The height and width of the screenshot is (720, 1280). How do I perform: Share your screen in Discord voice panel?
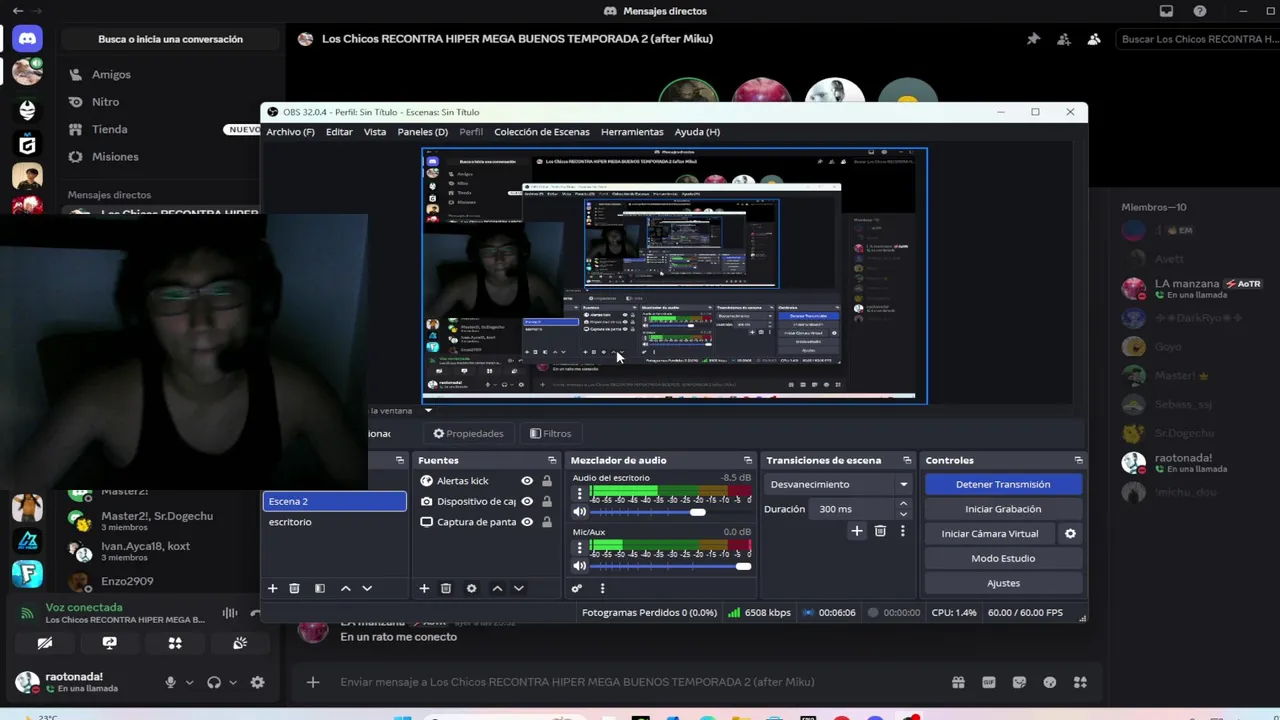tap(110, 643)
